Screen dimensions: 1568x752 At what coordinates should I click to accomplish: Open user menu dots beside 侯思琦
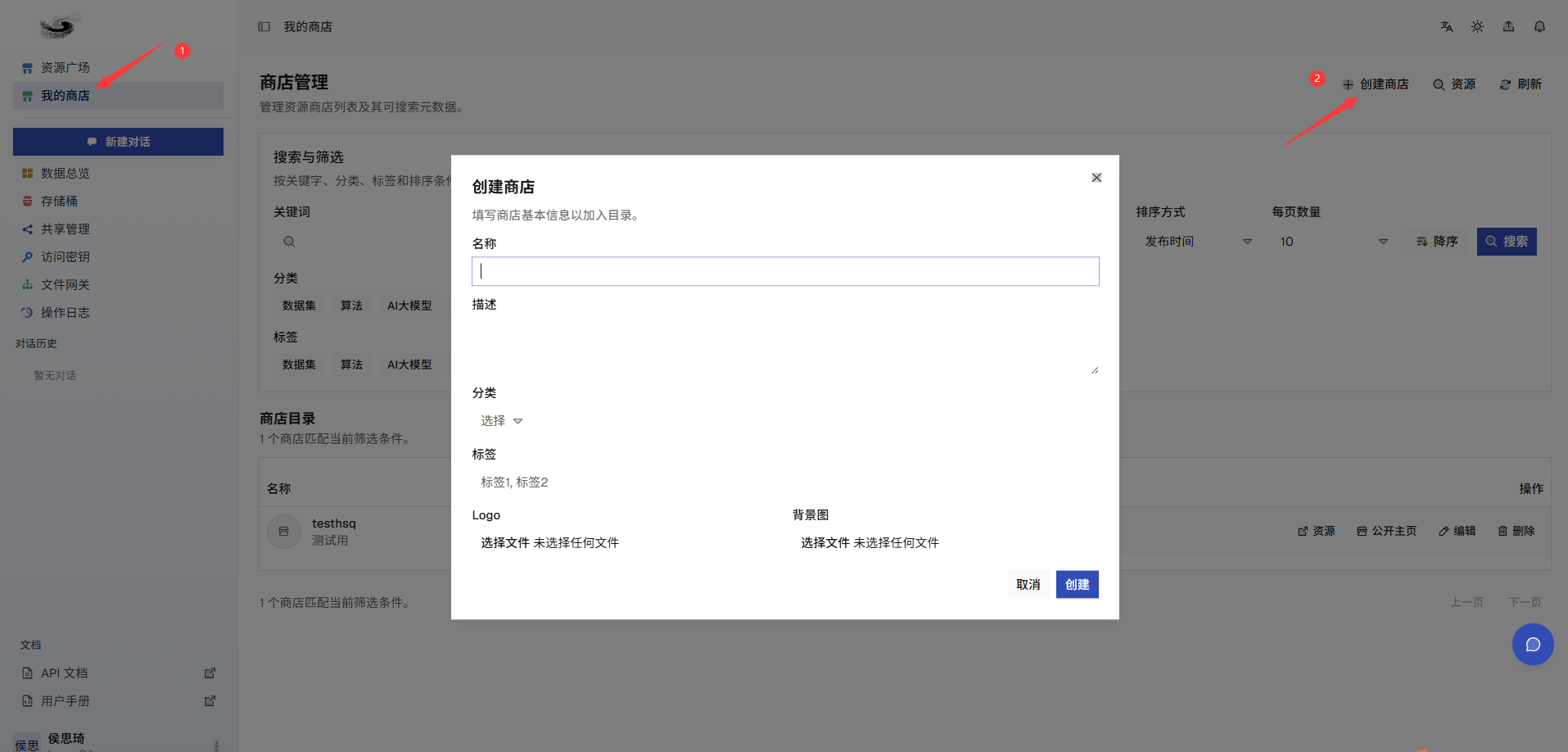tap(216, 745)
